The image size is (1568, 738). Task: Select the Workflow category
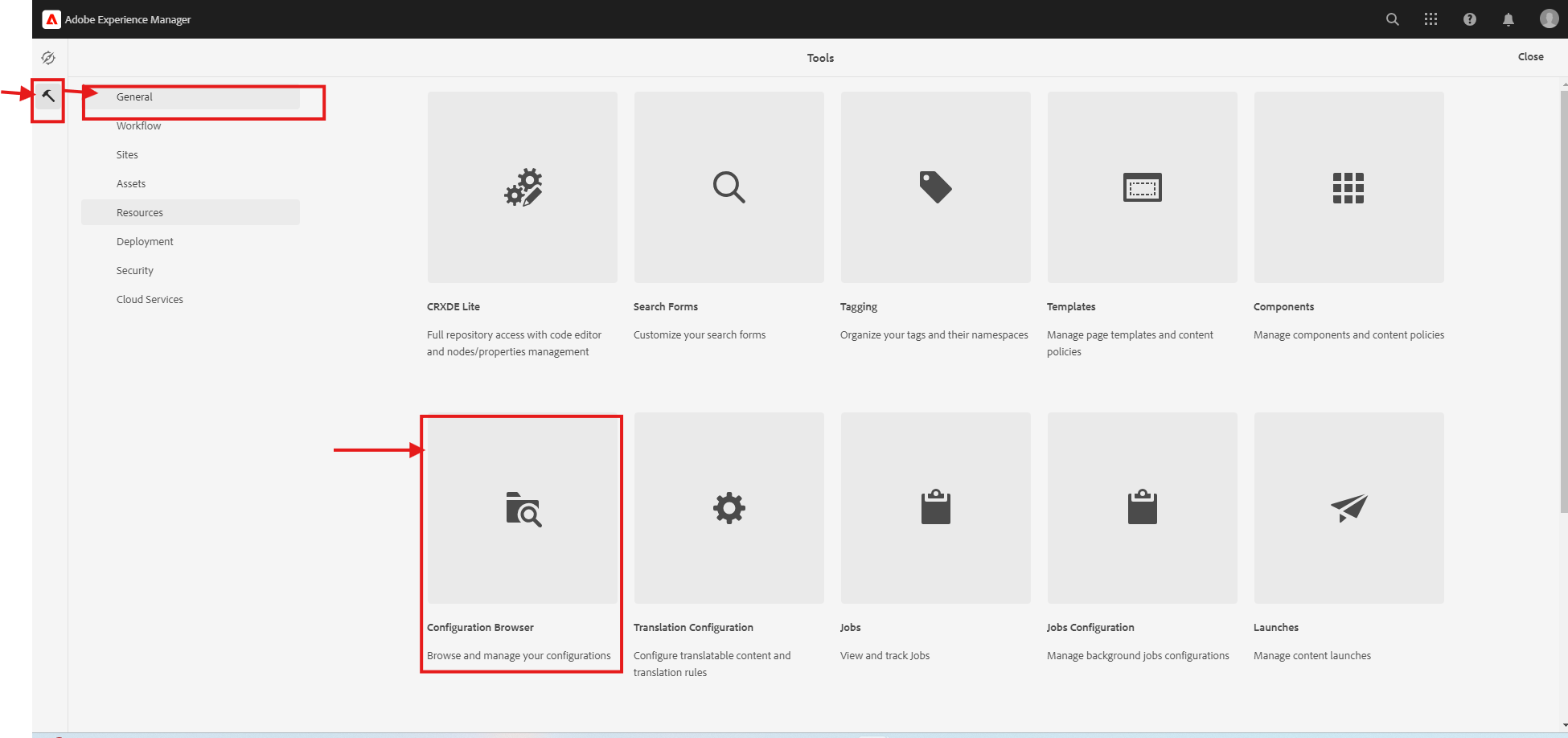[138, 126]
